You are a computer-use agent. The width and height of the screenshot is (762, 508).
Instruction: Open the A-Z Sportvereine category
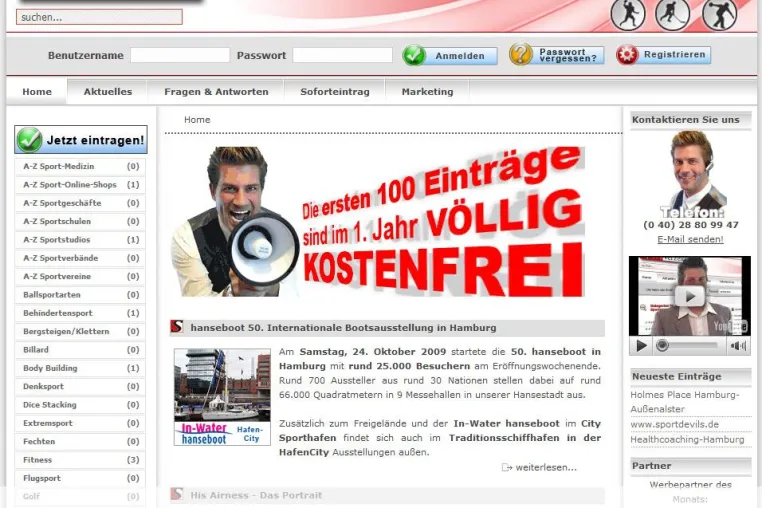[80, 276]
